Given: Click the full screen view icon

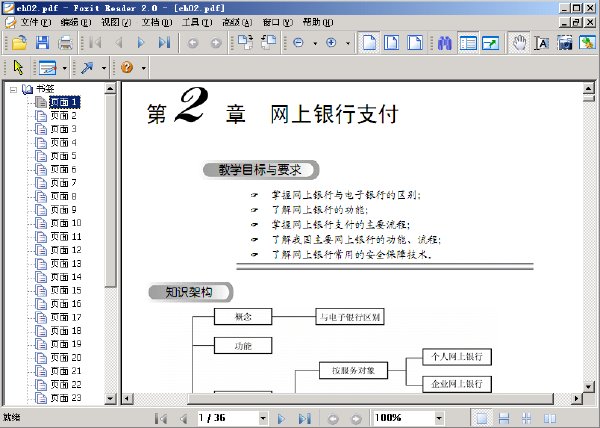Looking at the screenshot, I should point(490,43).
